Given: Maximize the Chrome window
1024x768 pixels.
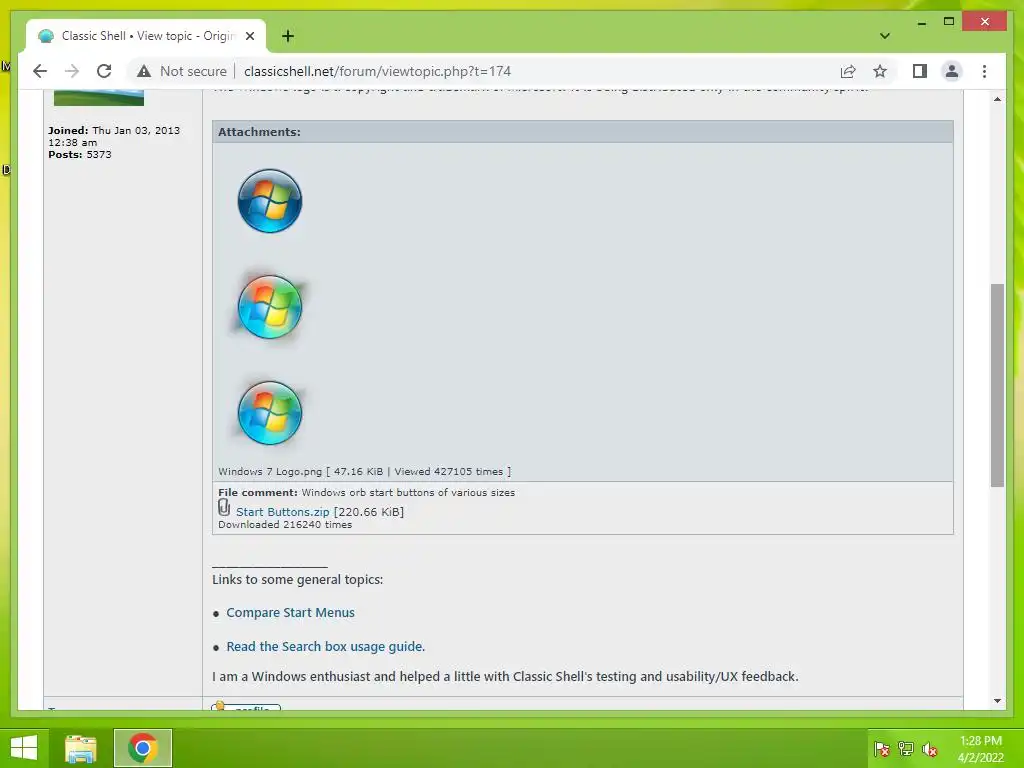Looking at the screenshot, I should coord(949,22).
